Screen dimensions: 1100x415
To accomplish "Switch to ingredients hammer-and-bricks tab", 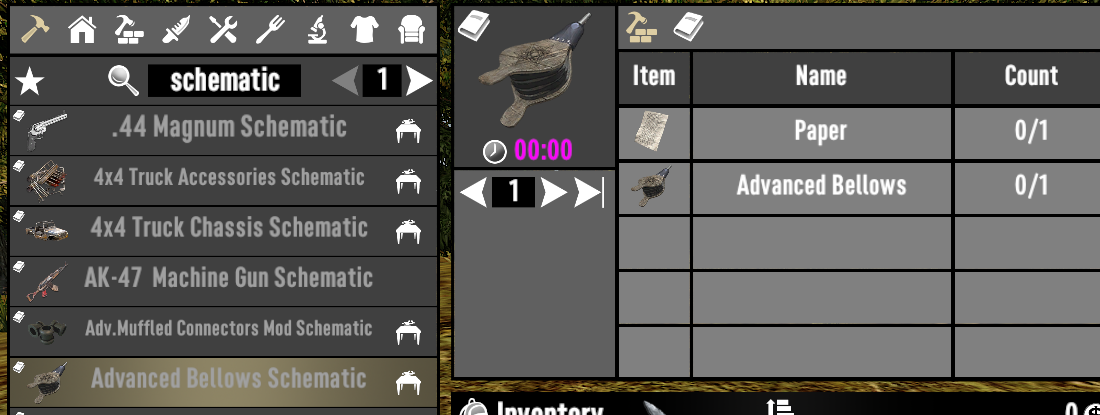I will tap(641, 27).
